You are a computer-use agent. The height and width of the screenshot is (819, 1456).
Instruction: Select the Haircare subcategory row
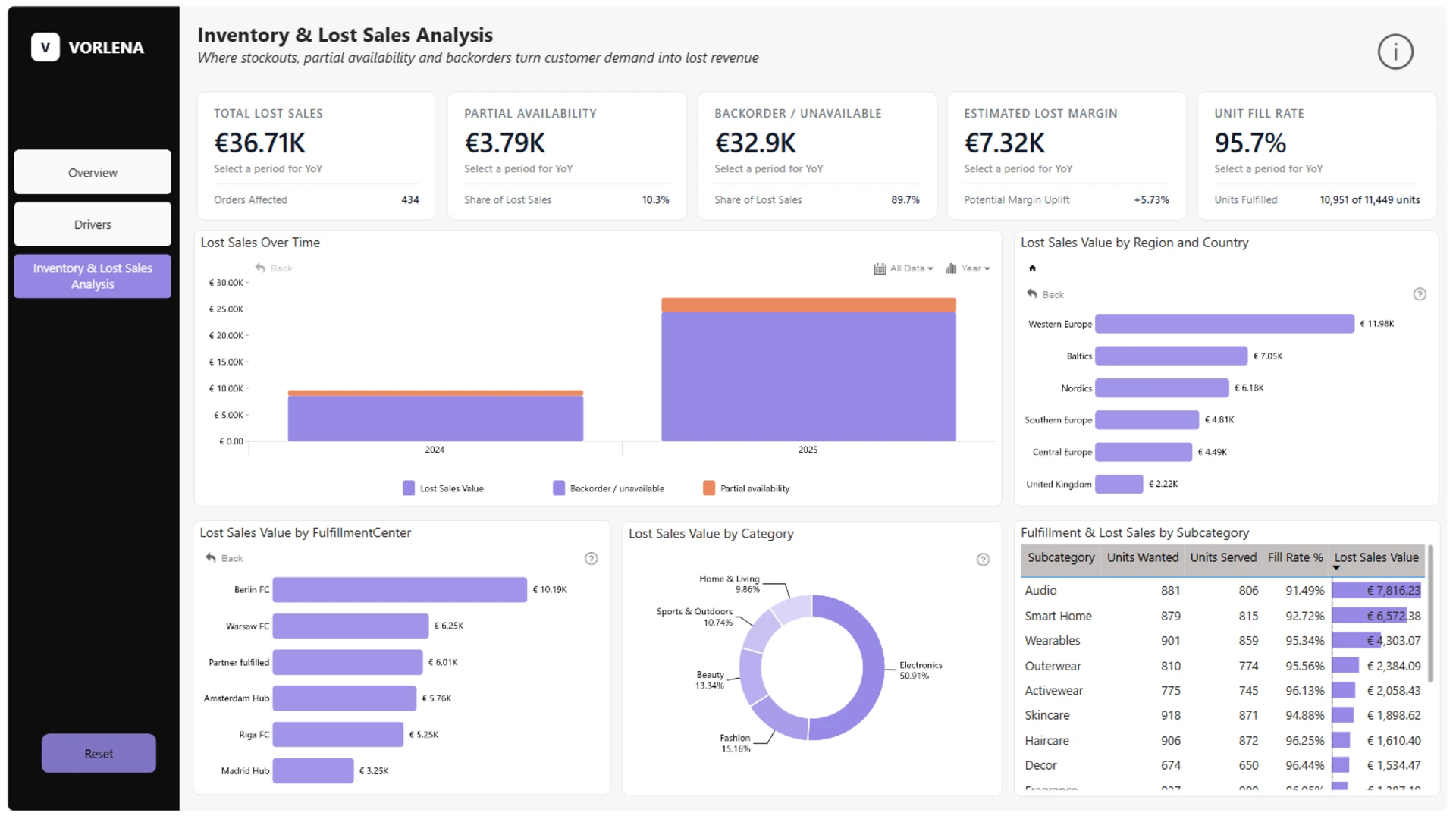click(x=1222, y=740)
